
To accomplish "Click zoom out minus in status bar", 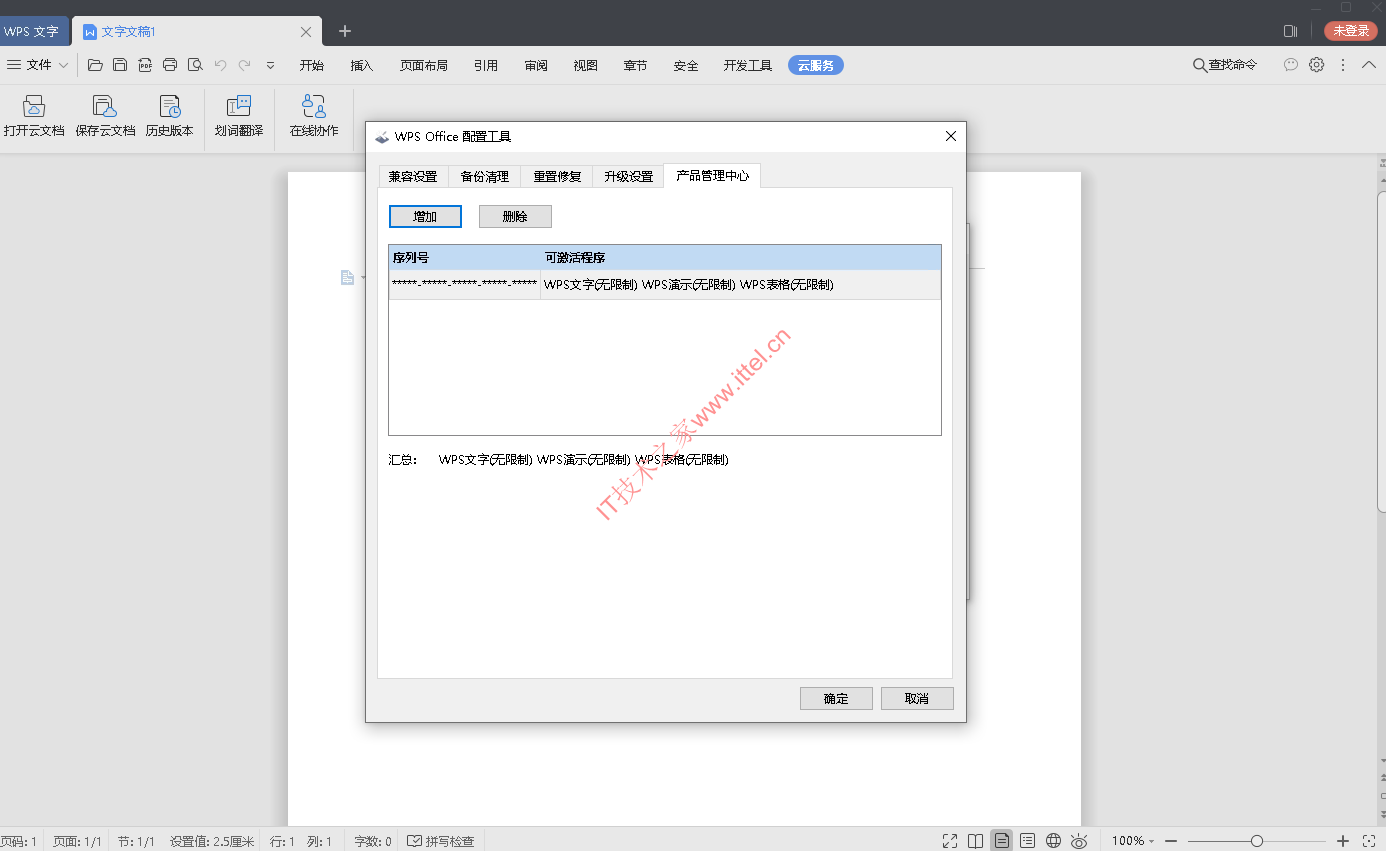I will point(1171,841).
